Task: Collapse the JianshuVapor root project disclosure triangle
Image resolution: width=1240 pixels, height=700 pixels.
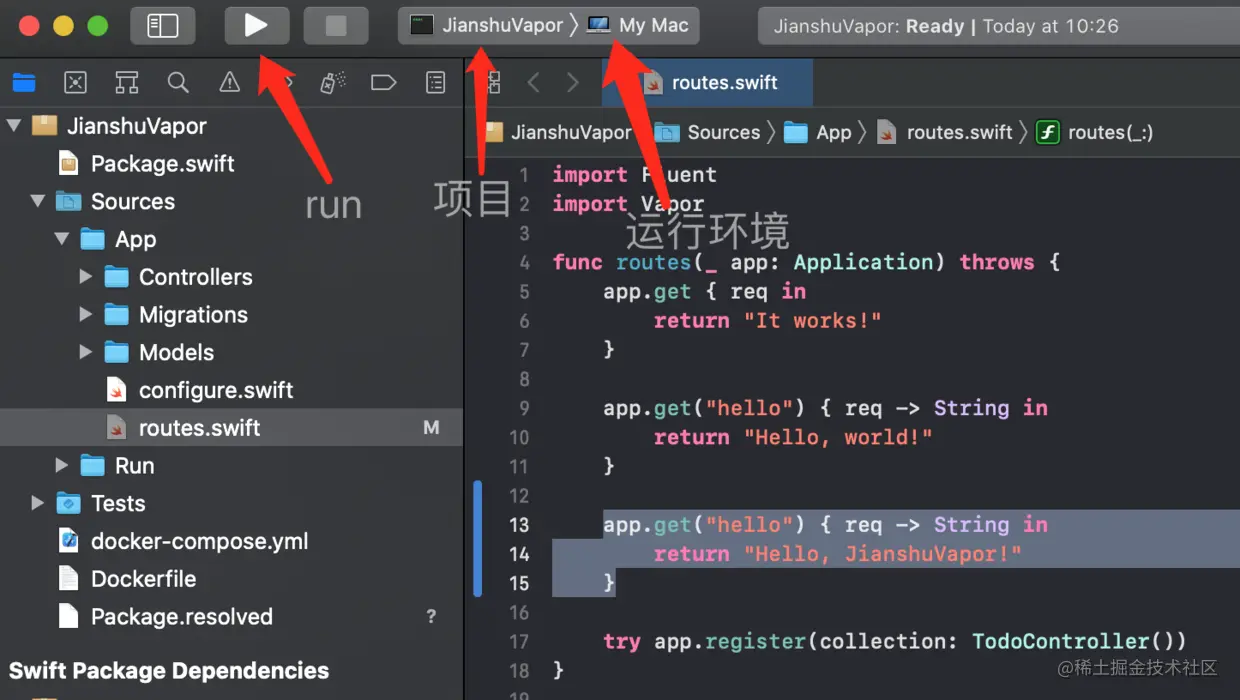Action: pos(14,126)
